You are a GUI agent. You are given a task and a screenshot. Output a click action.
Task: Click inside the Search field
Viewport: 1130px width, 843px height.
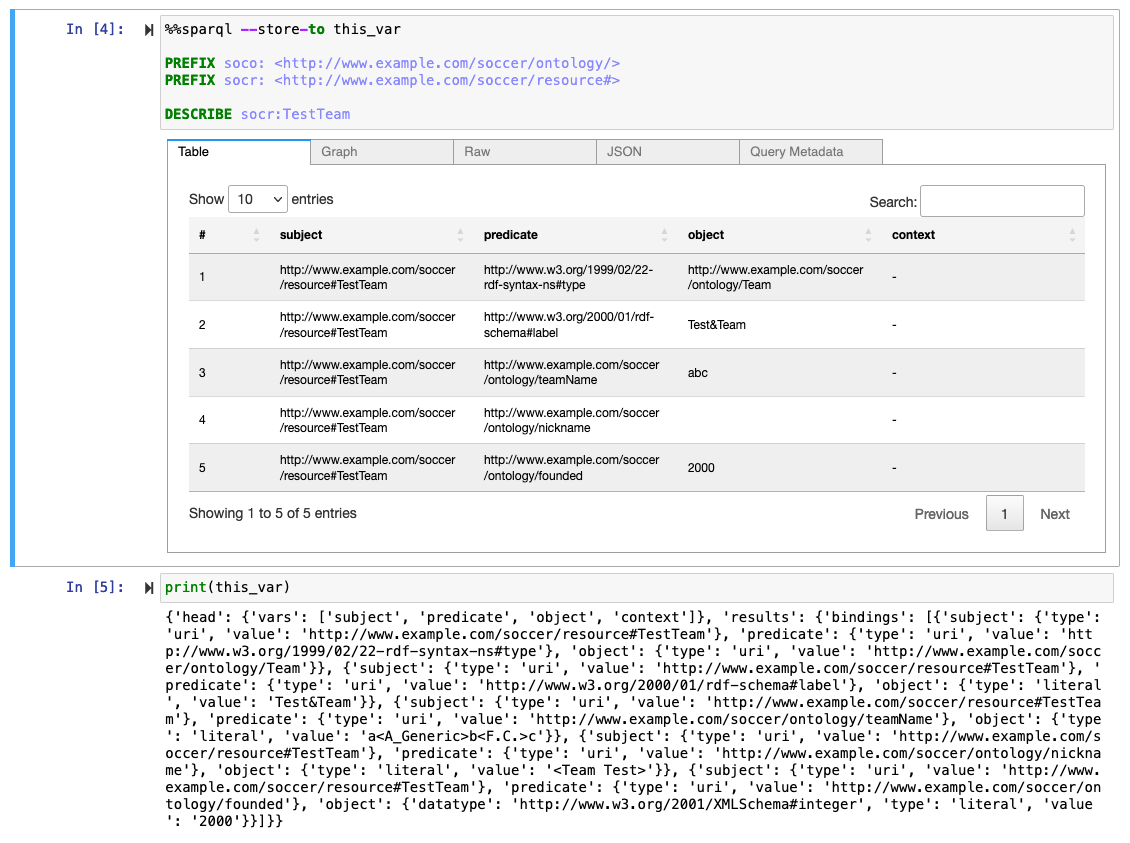click(1002, 200)
